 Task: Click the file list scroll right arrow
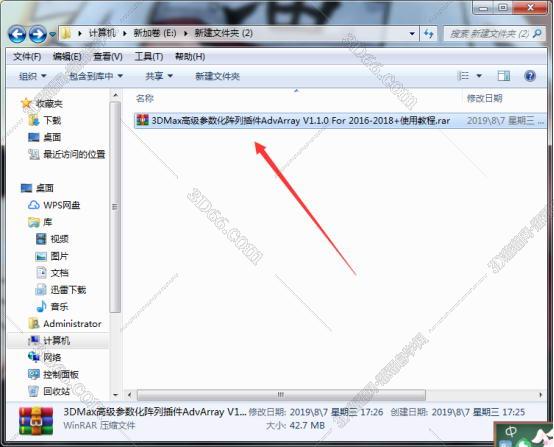541,395
